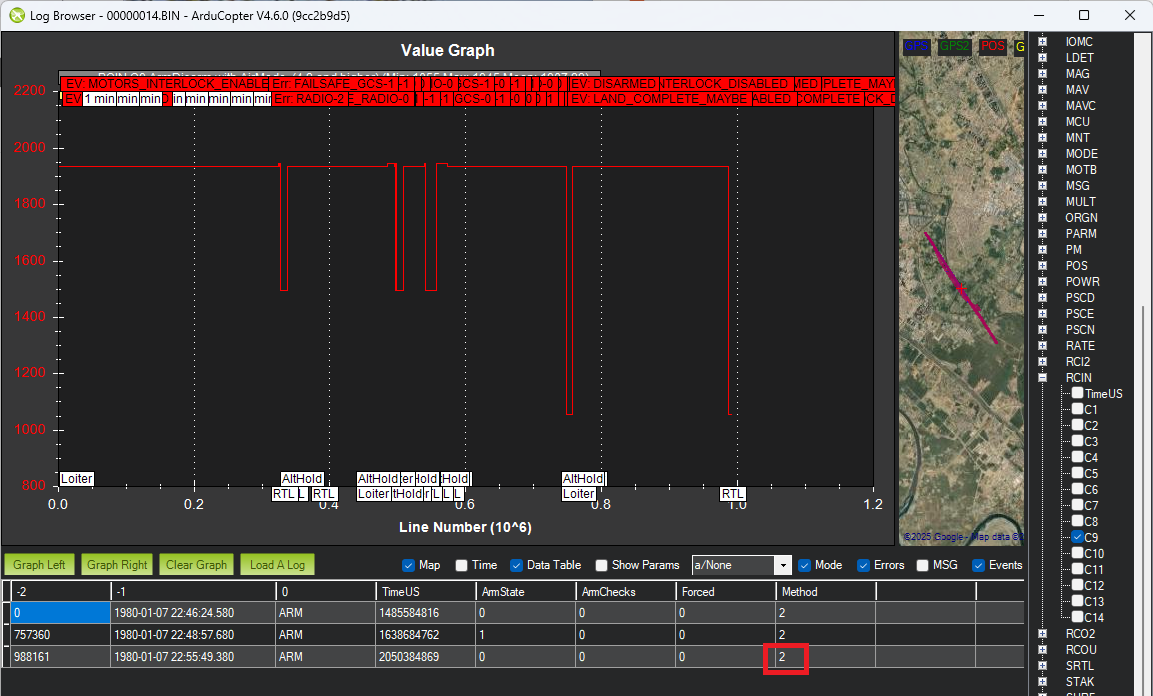Click the Graph Right button
The height and width of the screenshot is (696, 1153).
[117, 564]
